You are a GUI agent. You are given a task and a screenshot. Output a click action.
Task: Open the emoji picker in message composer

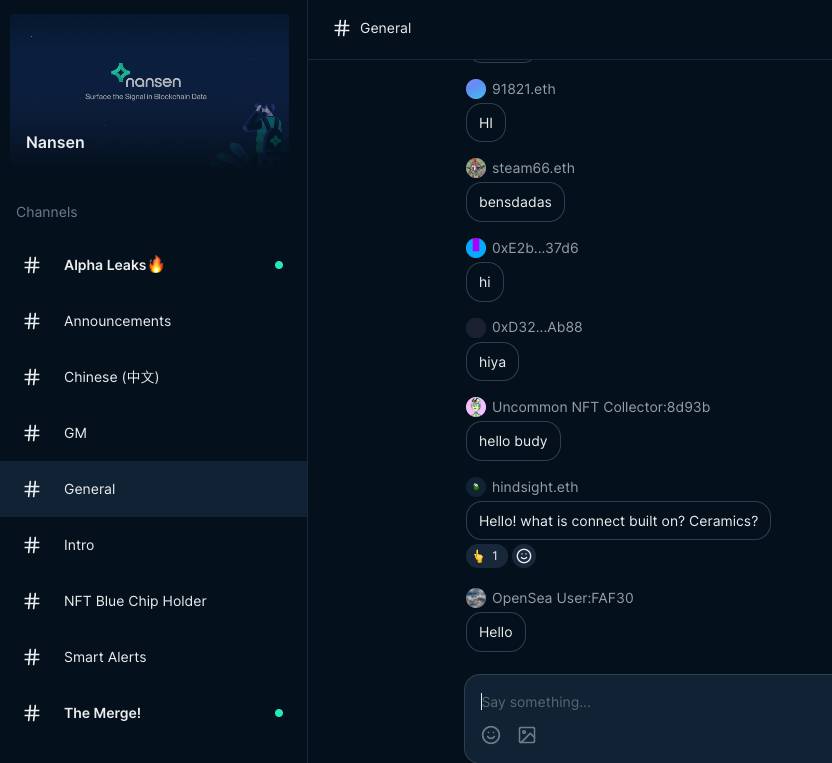point(491,735)
